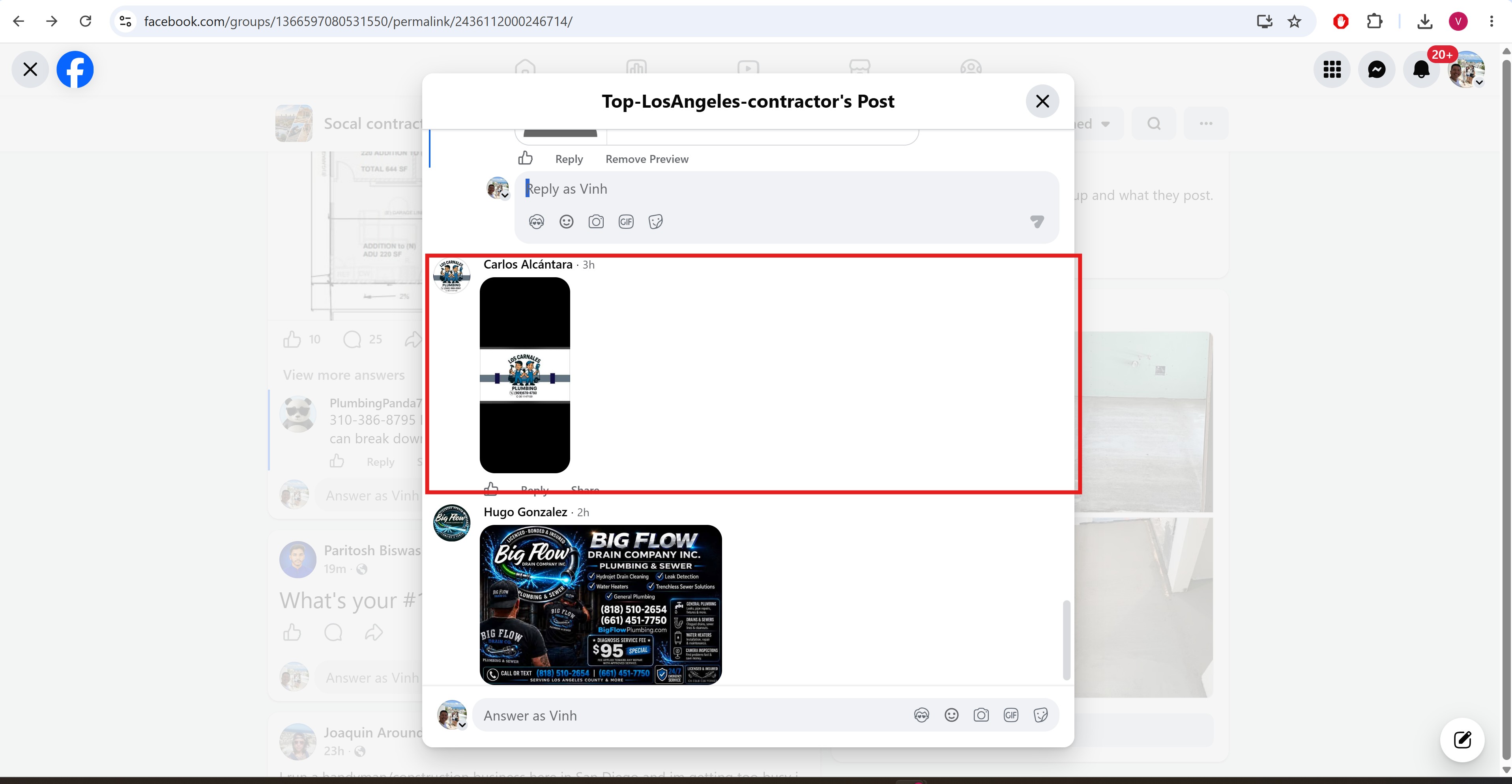The image size is (1512, 784).
Task: Open the red ad blocker extension
Action: click(x=1341, y=21)
